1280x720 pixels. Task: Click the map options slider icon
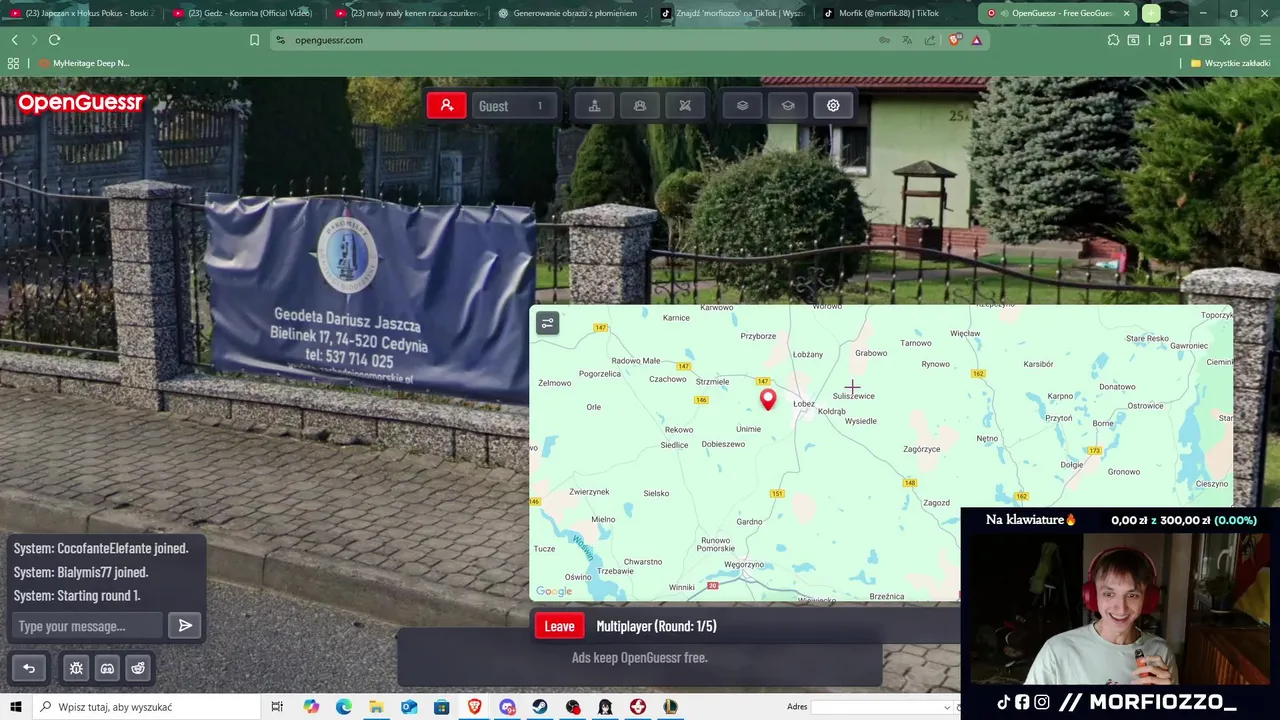point(547,323)
